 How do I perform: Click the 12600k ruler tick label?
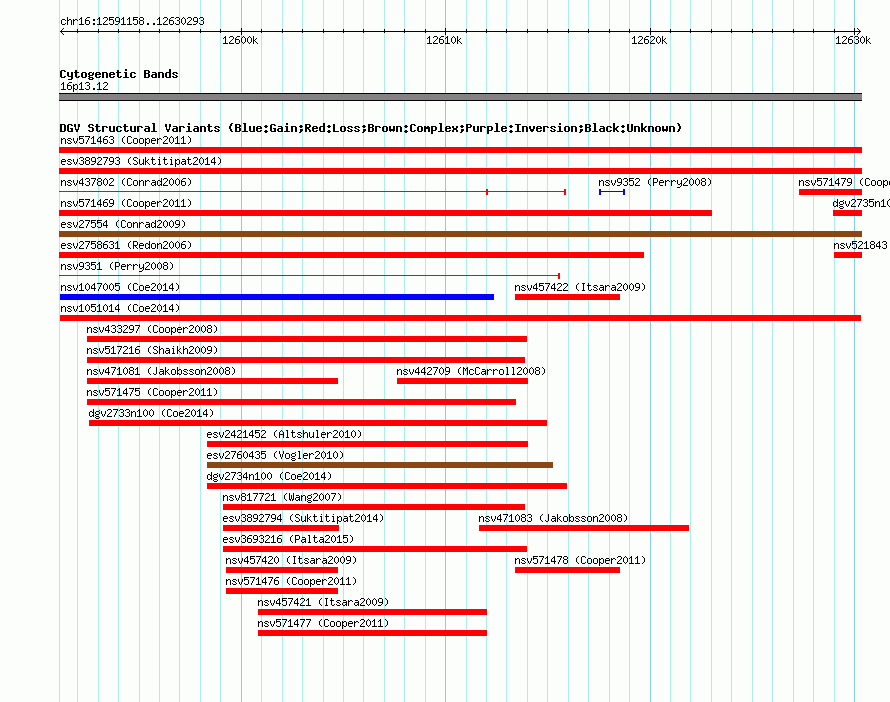240,40
